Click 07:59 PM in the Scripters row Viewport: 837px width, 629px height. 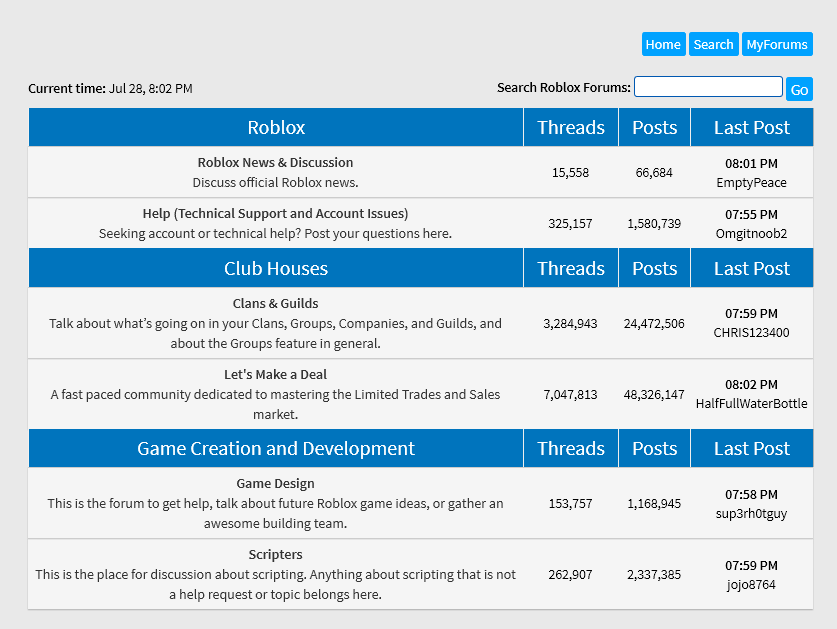pyautogui.click(x=752, y=565)
